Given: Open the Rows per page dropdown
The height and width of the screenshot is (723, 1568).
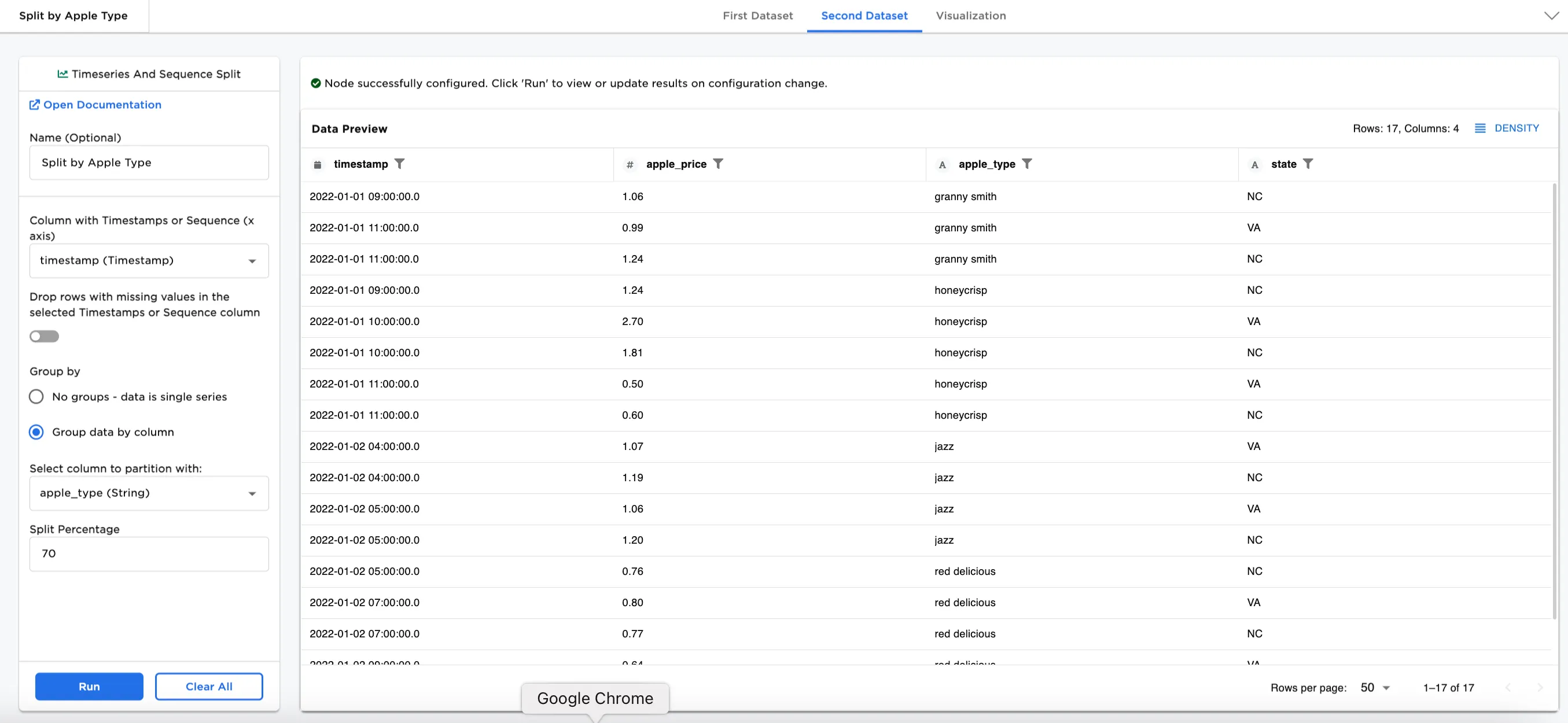Looking at the screenshot, I should [x=1375, y=688].
